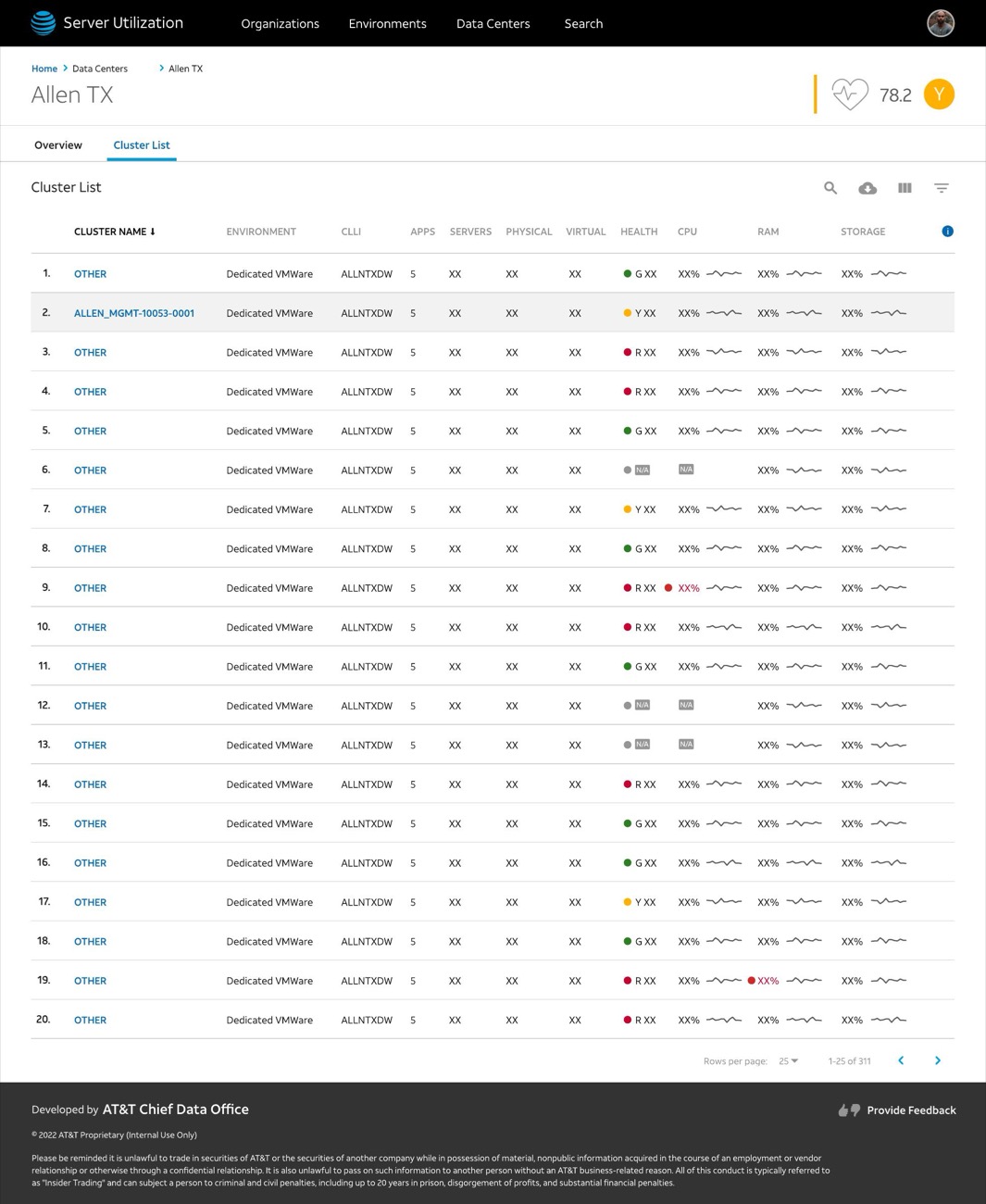Click Allen TX breadcrumb text
This screenshot has height=1204, width=986.
pos(185,69)
